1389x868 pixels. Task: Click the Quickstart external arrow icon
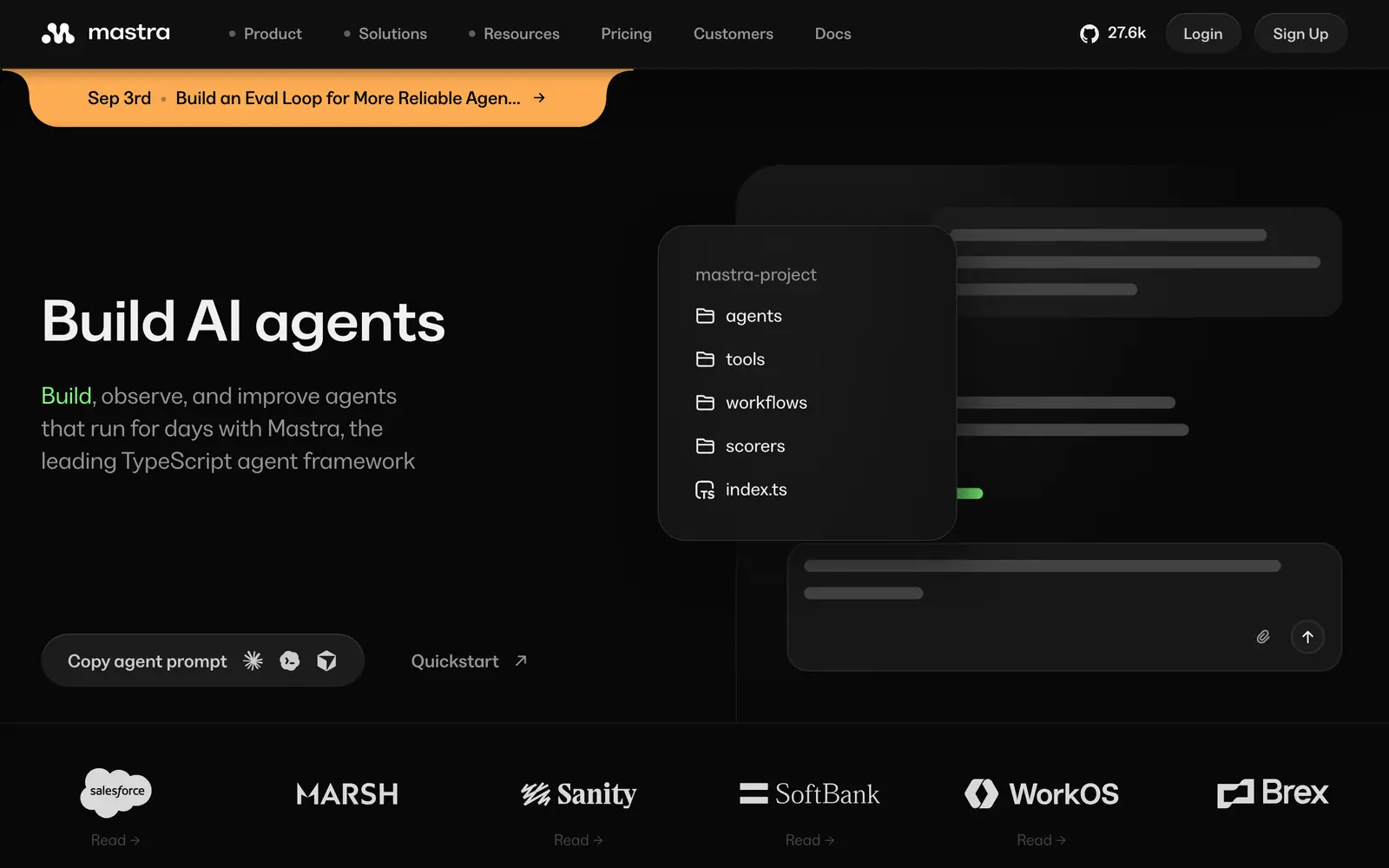coord(521,661)
